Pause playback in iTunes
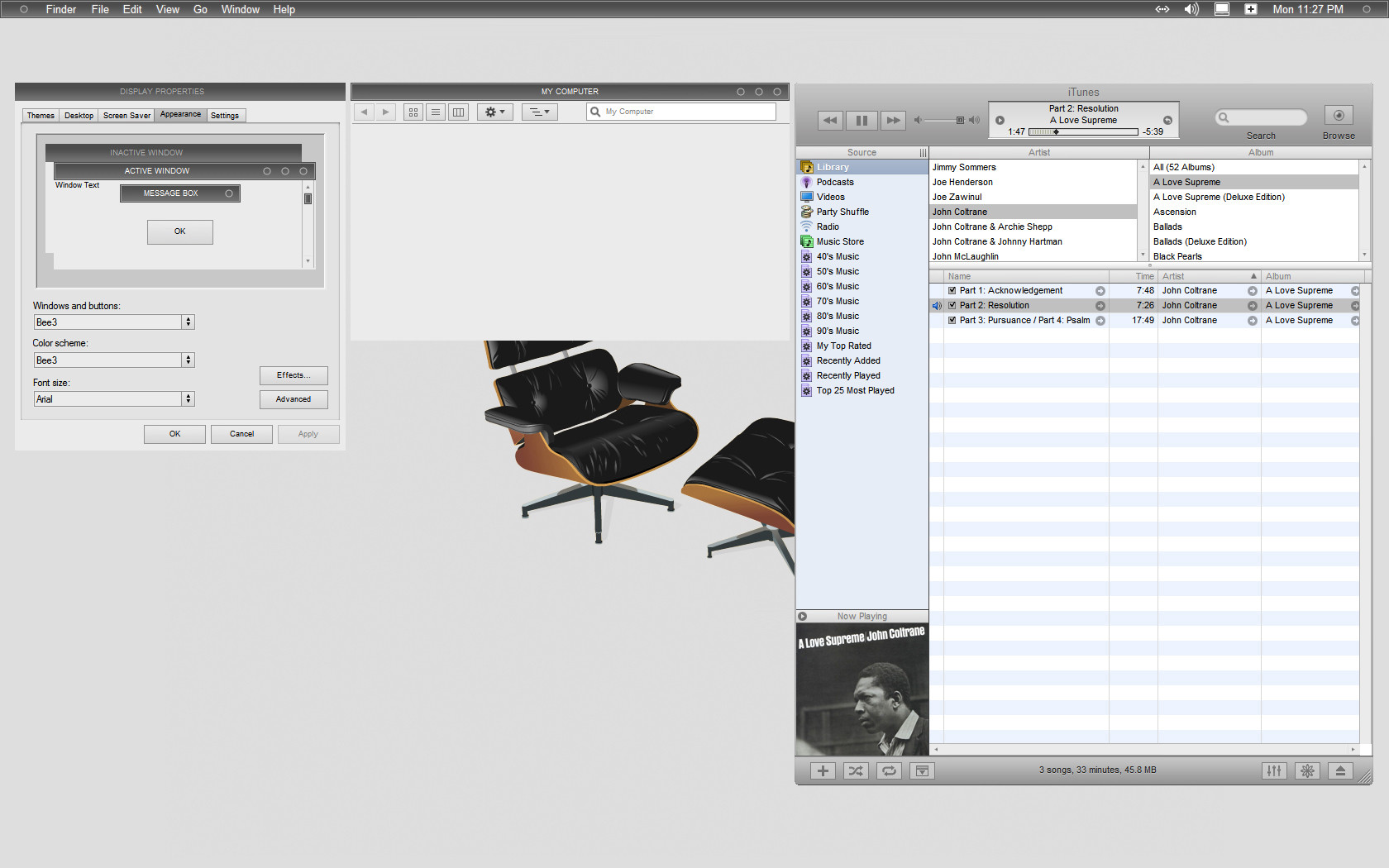Viewport: 1389px width, 868px height. coord(862,121)
